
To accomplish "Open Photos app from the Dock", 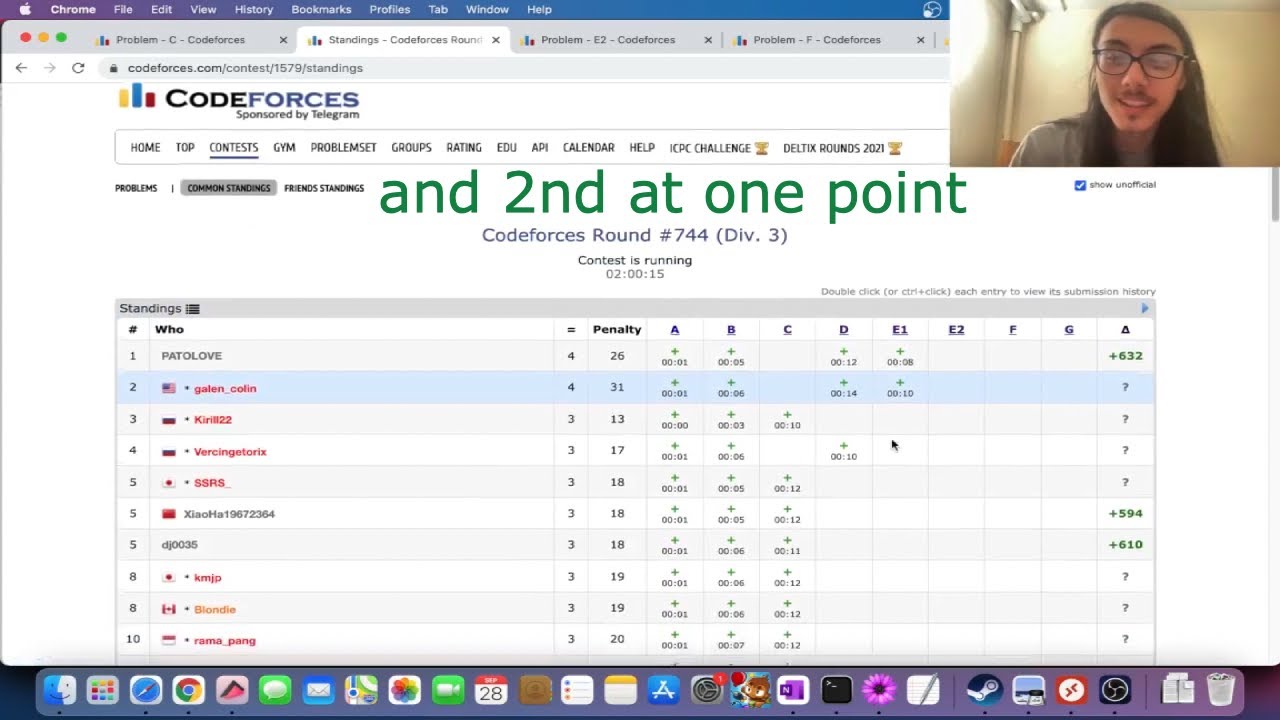I will coord(405,690).
